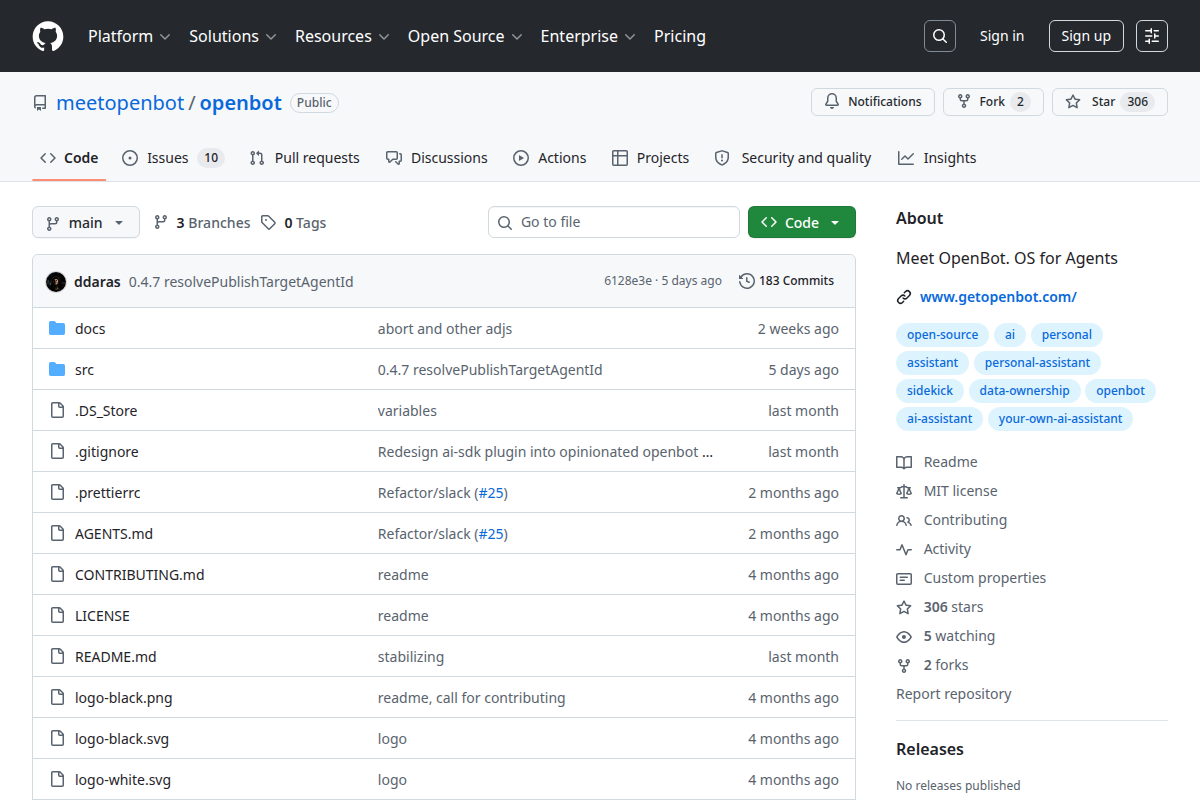Open appearance settings slider icon
Viewport: 1200px width, 800px height.
[x=1152, y=36]
